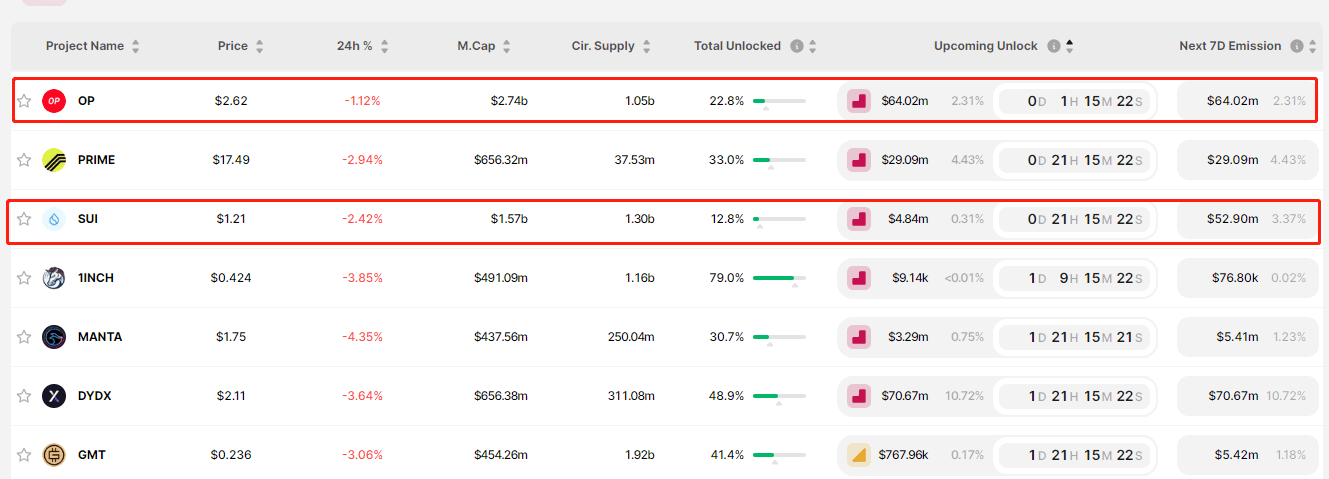1329x479 pixels.
Task: Click the GMT token logo
Action: point(54,455)
